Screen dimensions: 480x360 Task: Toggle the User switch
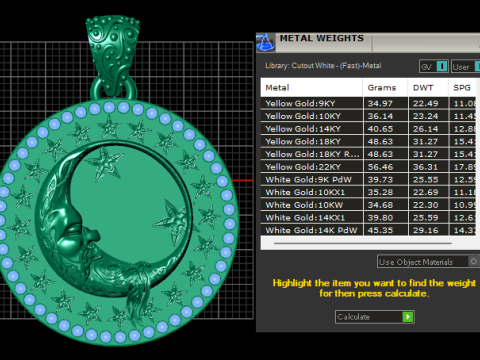(466, 66)
